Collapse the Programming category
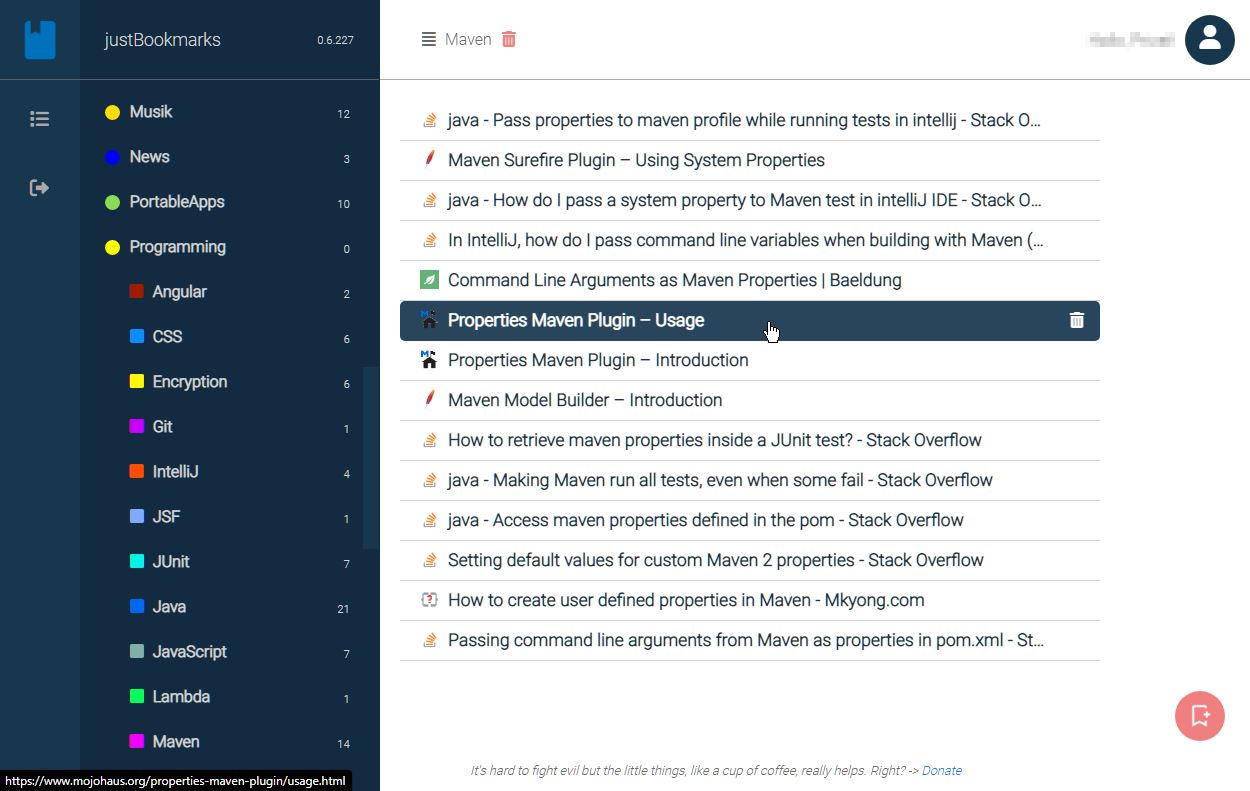The width and height of the screenshot is (1250, 791). coord(176,247)
